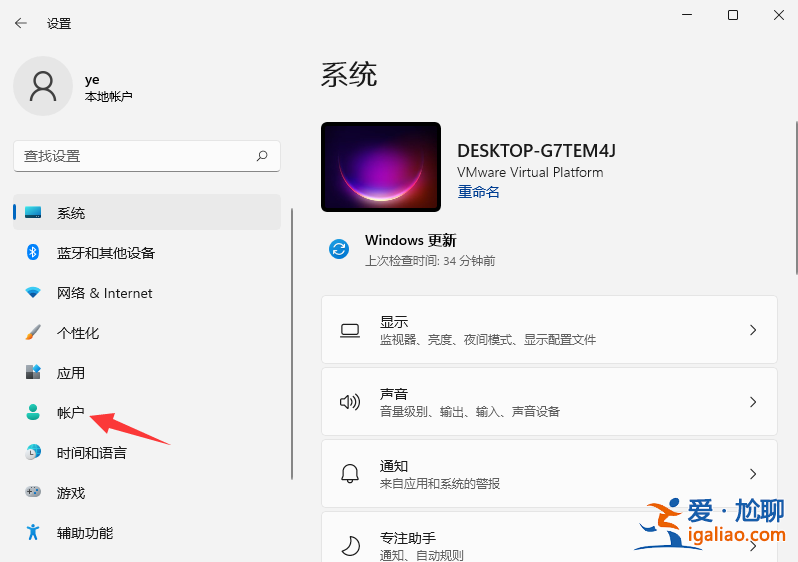Open 时间和语言 in the sidebar
798x562 pixels.
pyautogui.click(x=147, y=453)
